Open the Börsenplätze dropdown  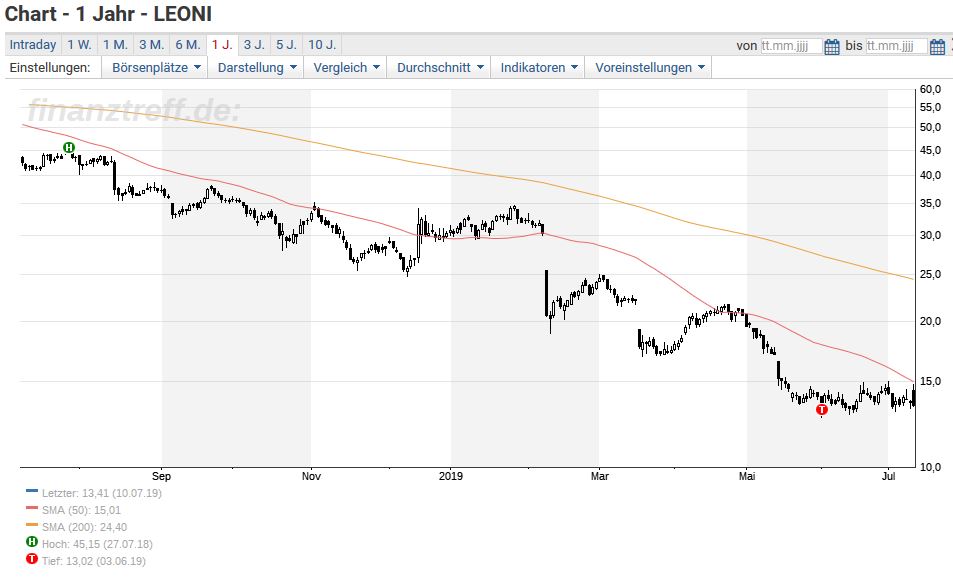click(x=156, y=67)
